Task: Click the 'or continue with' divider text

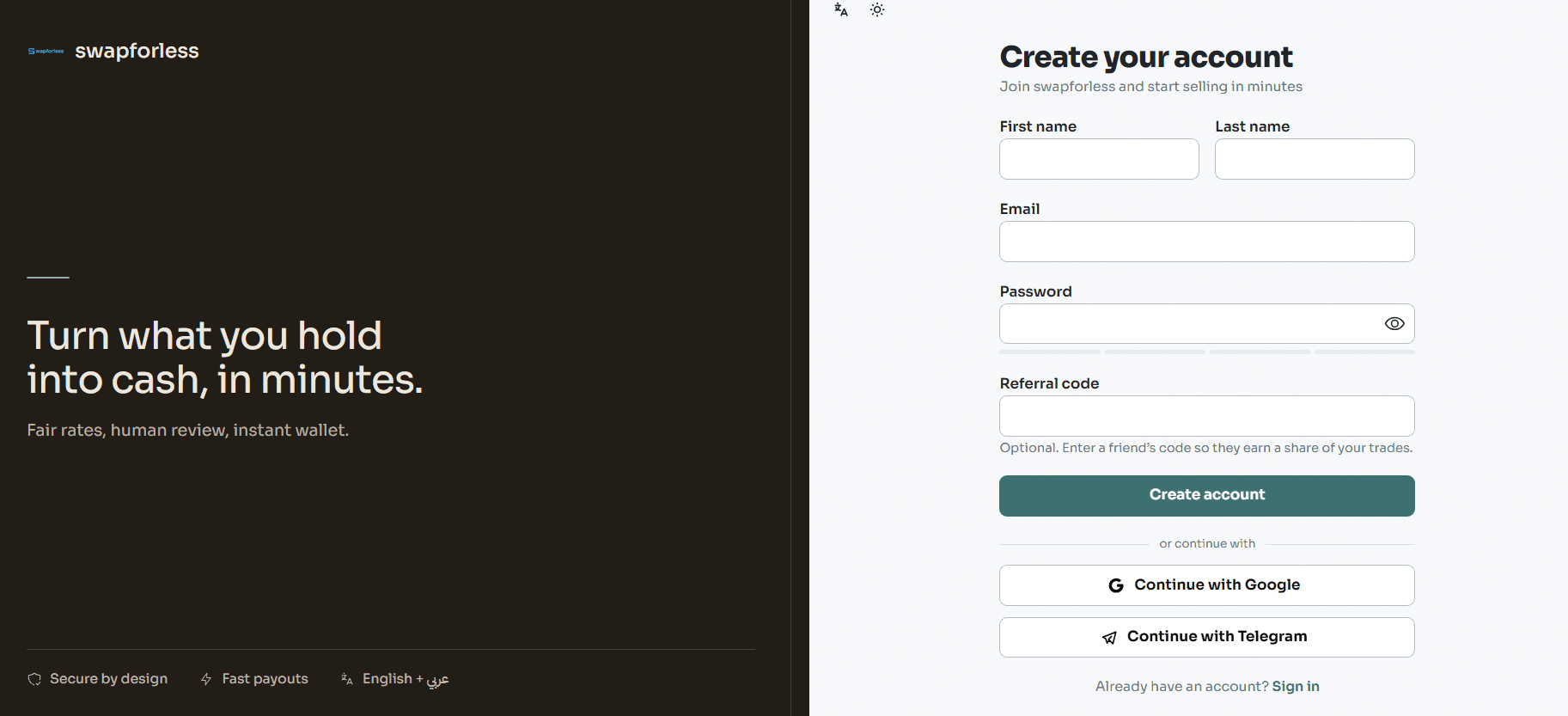Action: tap(1207, 544)
